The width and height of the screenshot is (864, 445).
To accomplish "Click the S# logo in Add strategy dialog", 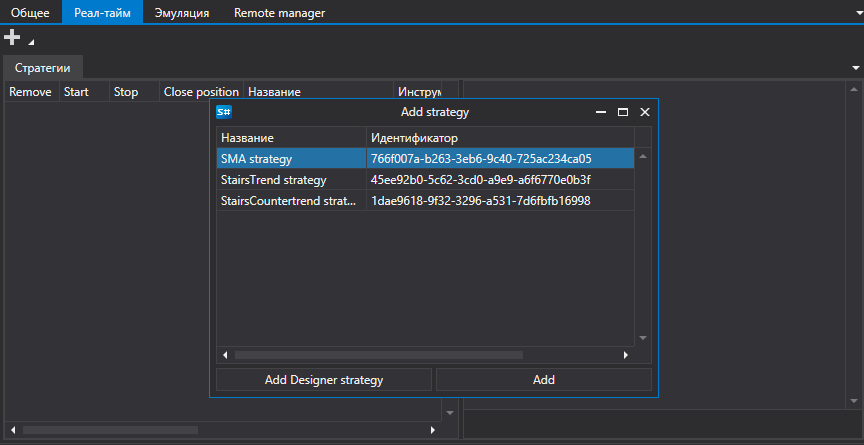I will click(224, 112).
